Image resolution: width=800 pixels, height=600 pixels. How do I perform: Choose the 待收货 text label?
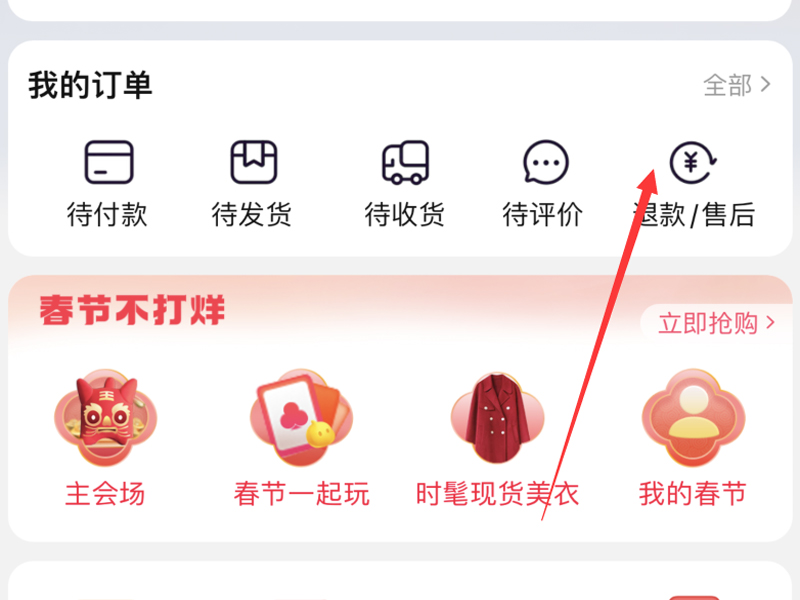[x=405, y=214]
